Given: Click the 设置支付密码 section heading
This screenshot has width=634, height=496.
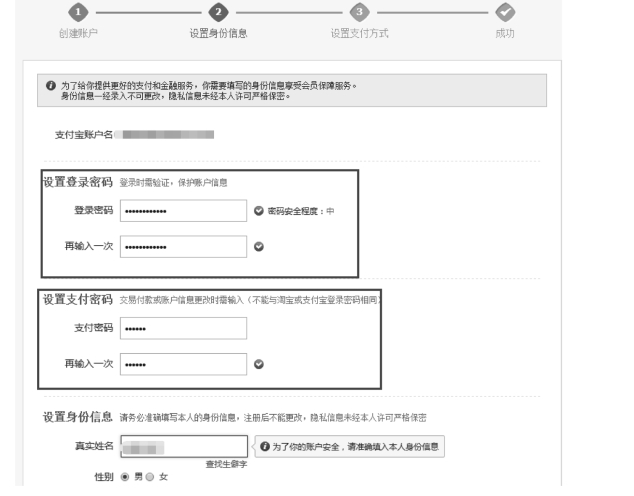Looking at the screenshot, I should coord(78,300).
